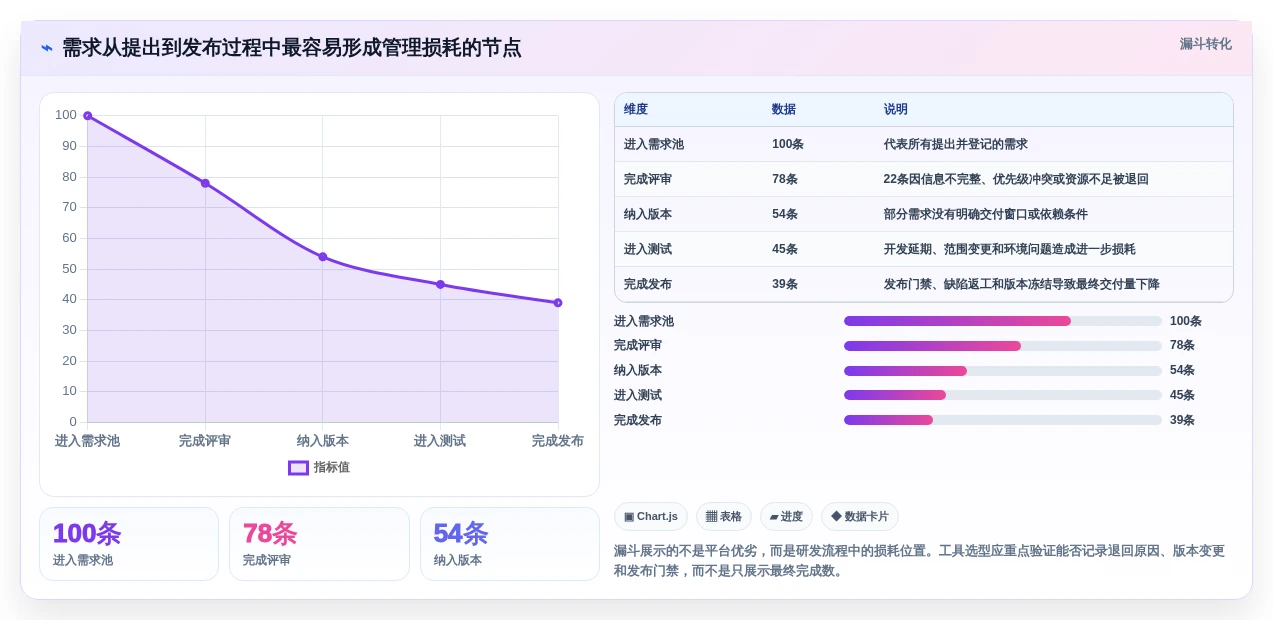Click the 数据 column header
This screenshot has width=1273, height=620.
pos(784,110)
